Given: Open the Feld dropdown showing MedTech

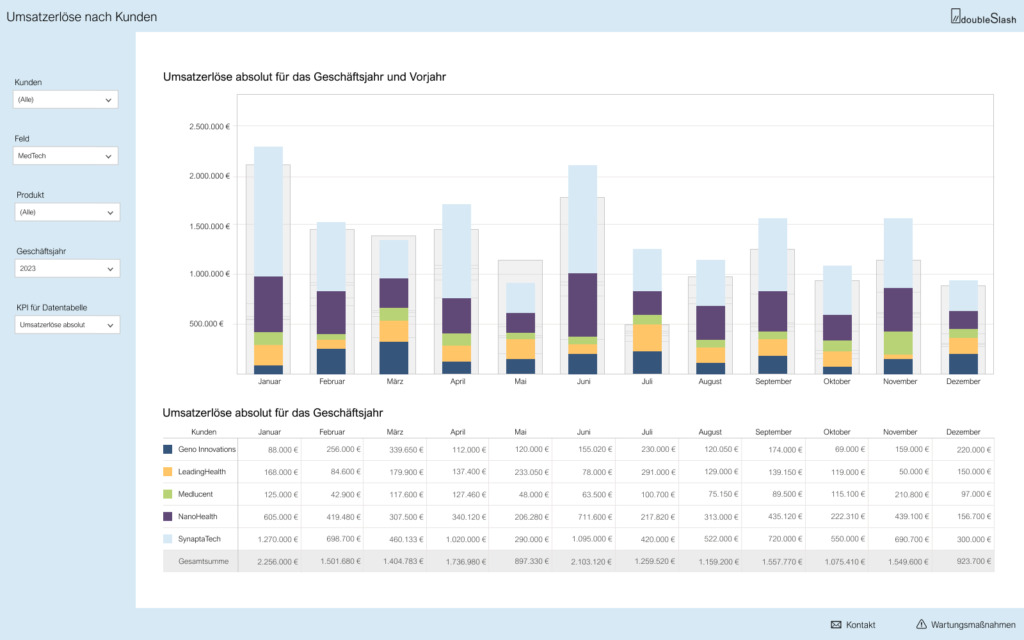Looking at the screenshot, I should point(65,155).
